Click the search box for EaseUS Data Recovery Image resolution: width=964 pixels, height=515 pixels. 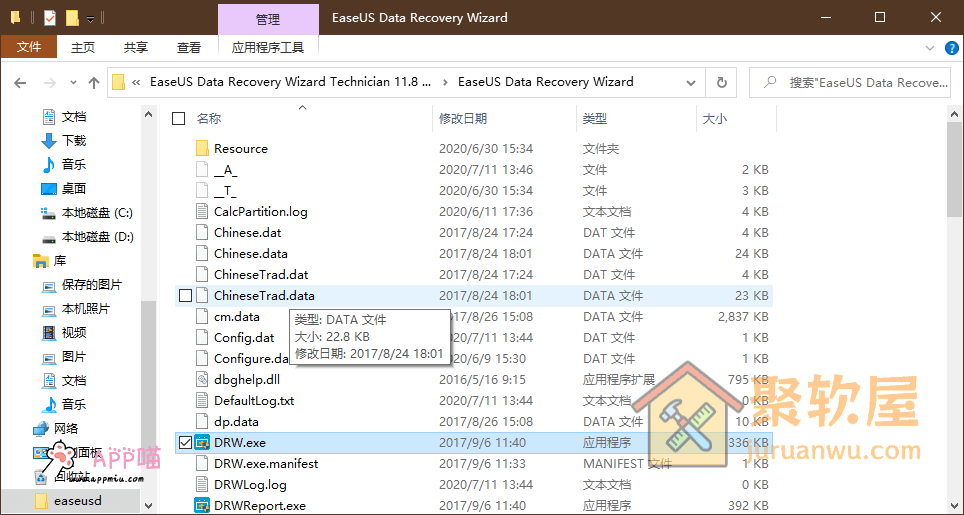pos(850,82)
